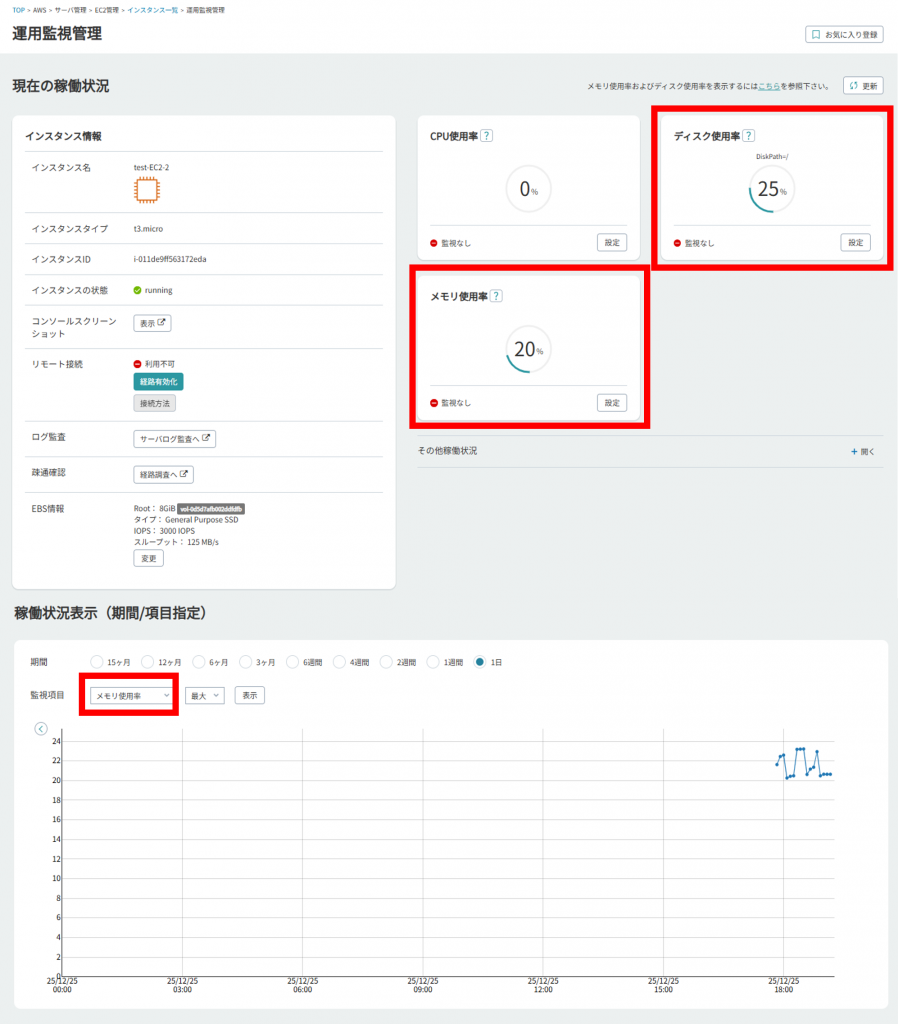Select the 1週間 period radio button
898x1024 pixels.
click(433, 662)
